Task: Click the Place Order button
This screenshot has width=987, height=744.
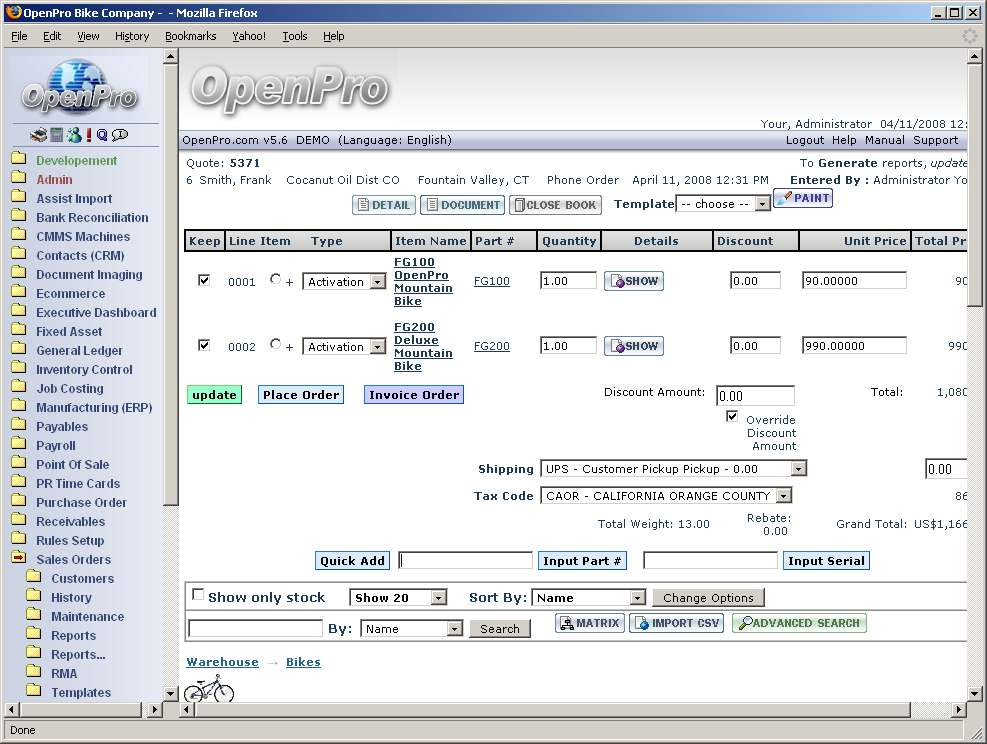Action: [301, 395]
